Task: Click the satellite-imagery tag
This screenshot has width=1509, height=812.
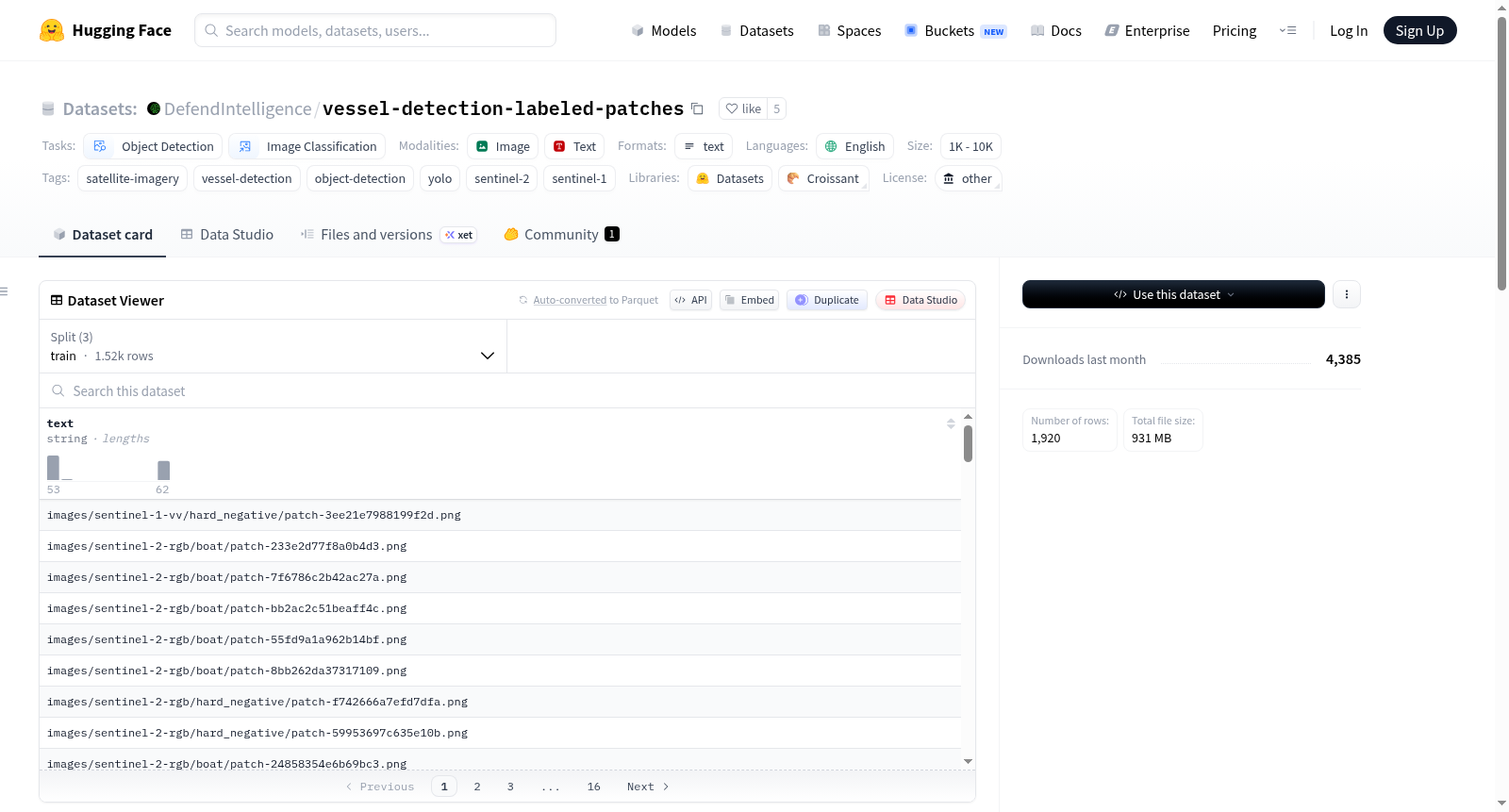Action: (132, 178)
